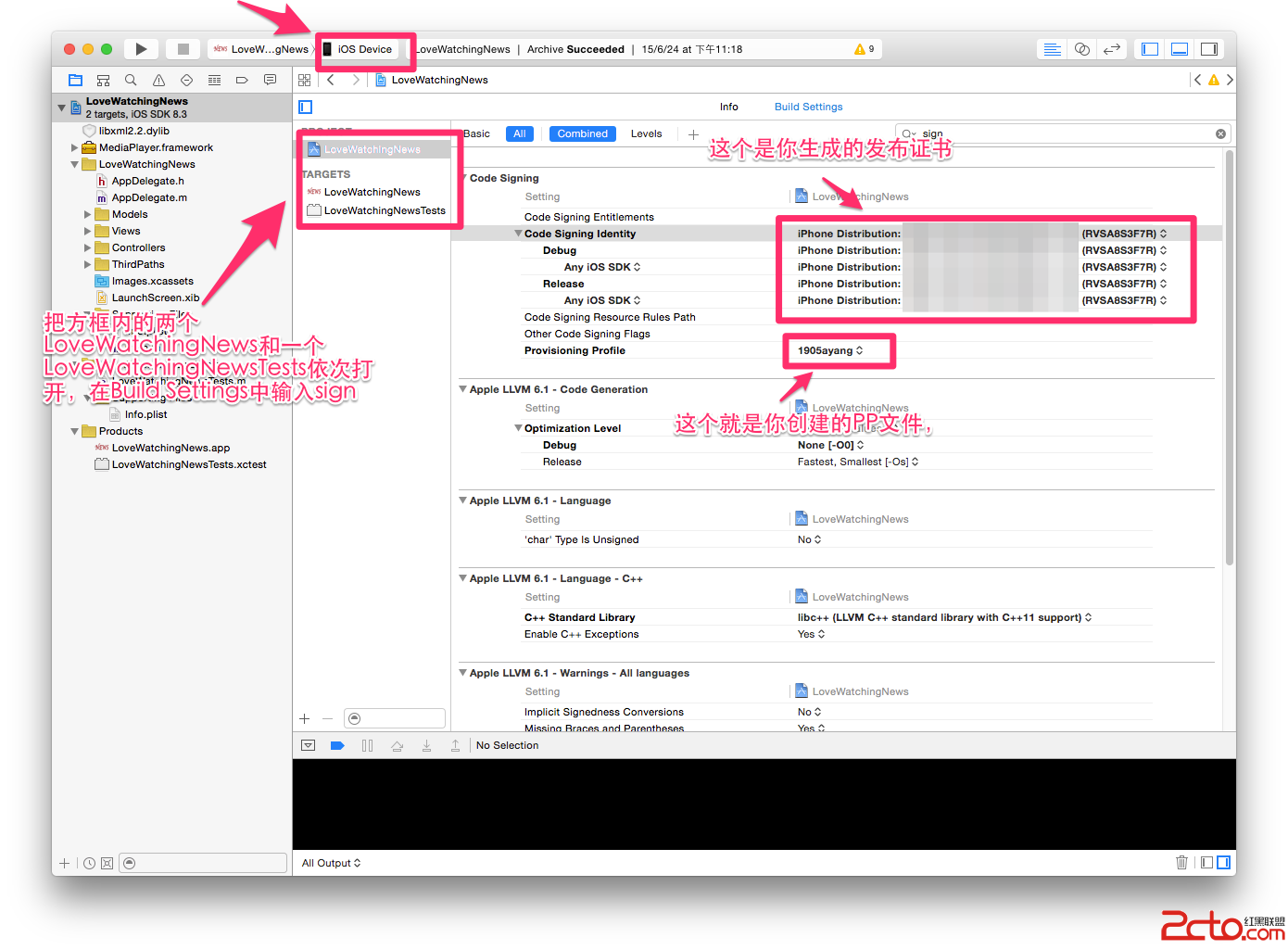Show Basic build settings

[477, 134]
